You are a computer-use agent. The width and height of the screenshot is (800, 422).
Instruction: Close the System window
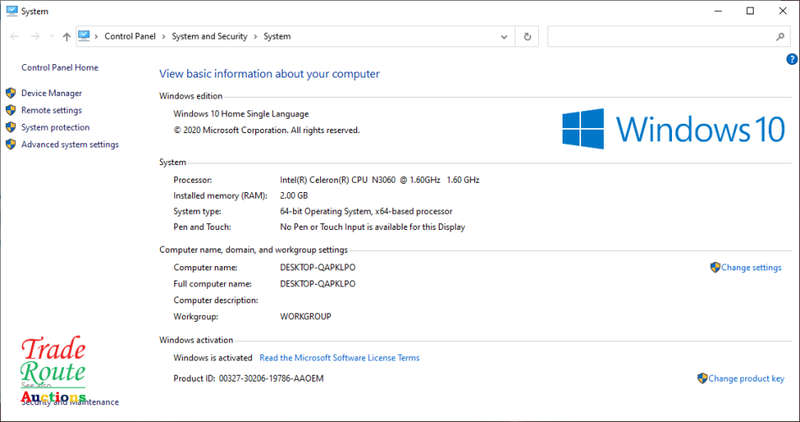[x=783, y=11]
